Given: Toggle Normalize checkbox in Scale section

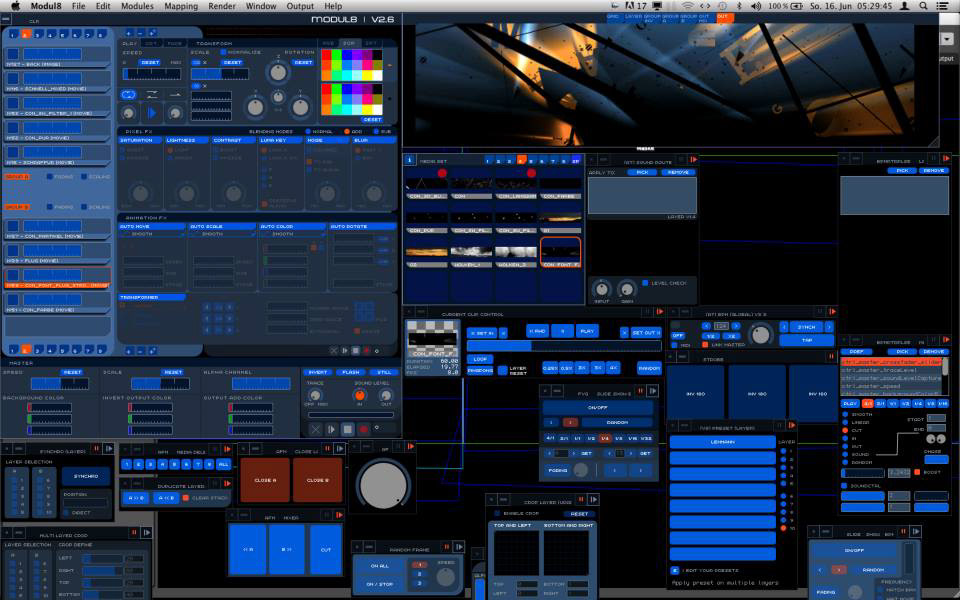Looking at the screenshot, I should click(x=223, y=52).
